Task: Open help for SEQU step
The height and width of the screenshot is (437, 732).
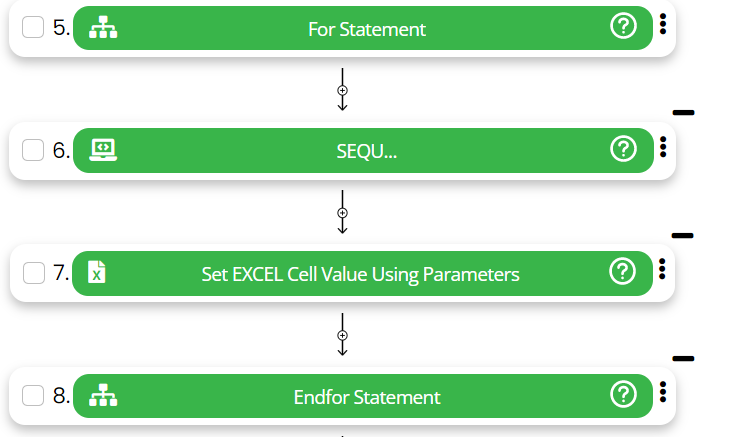Action: (623, 149)
